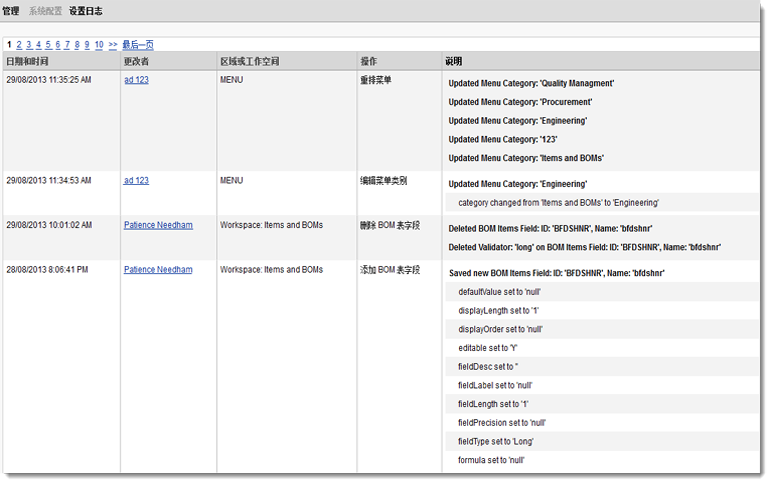This screenshot has height=484, width=770.
Task: Select editable set to 'Y' line
Action: pyautogui.click(x=488, y=348)
